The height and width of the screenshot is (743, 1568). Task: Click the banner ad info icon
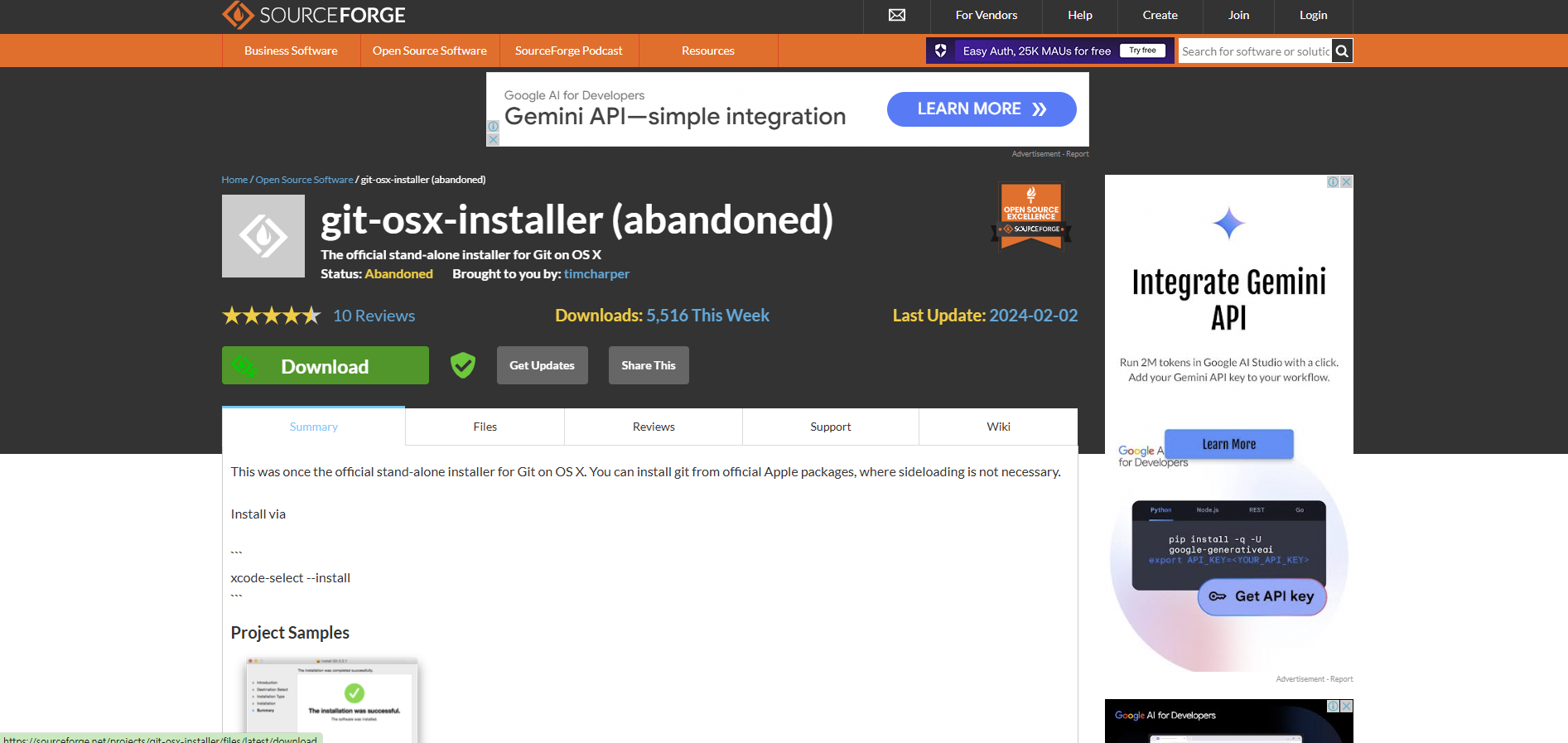pyautogui.click(x=493, y=126)
